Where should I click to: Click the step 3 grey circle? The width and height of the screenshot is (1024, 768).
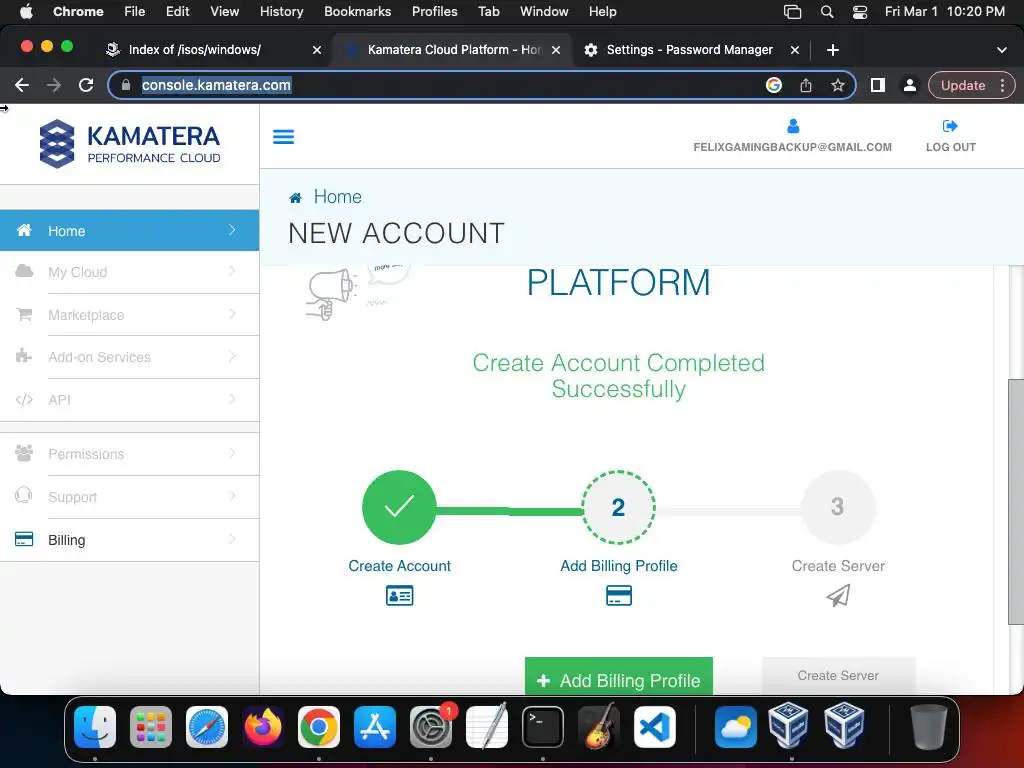[838, 507]
